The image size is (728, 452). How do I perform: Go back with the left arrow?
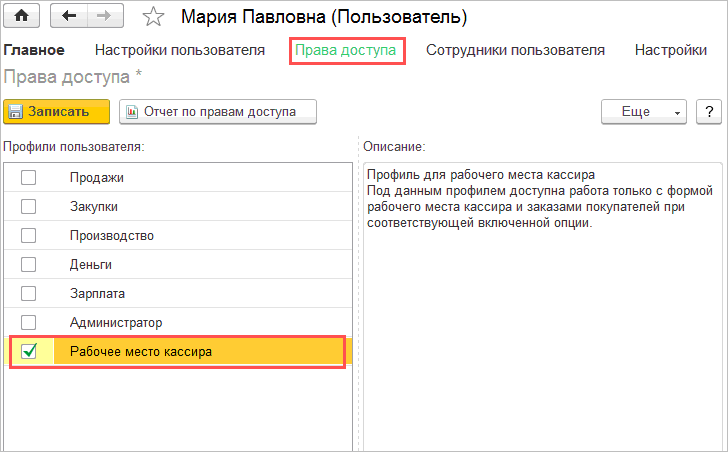69,16
